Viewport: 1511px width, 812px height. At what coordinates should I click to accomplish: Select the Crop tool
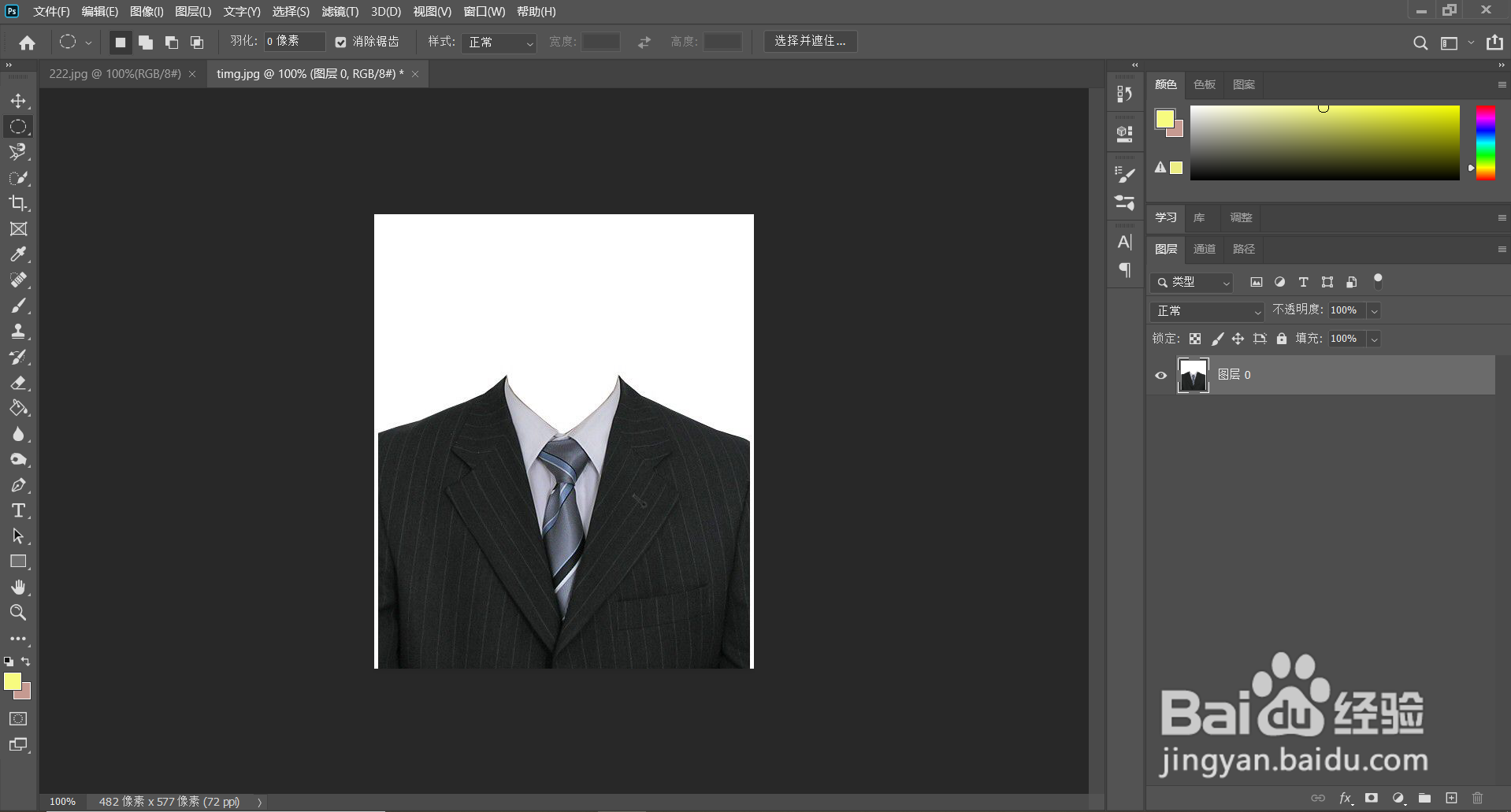tap(18, 203)
